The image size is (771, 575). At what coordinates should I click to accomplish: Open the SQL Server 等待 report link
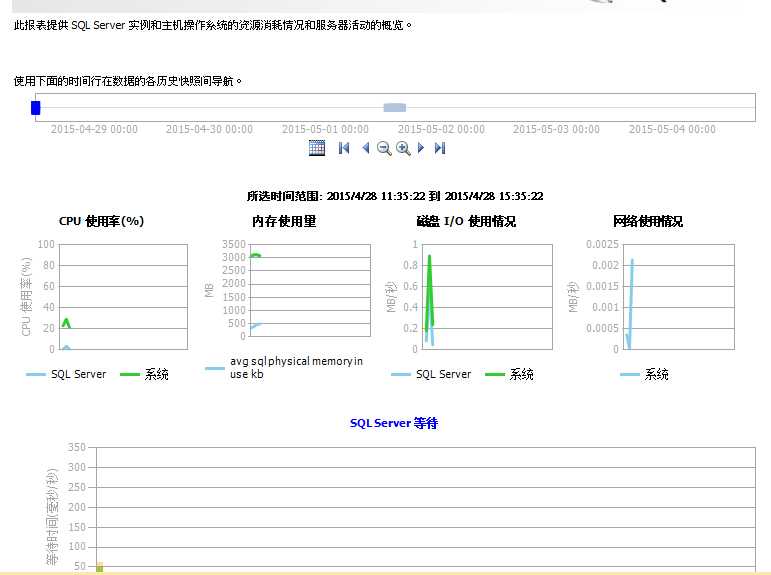[x=394, y=423]
